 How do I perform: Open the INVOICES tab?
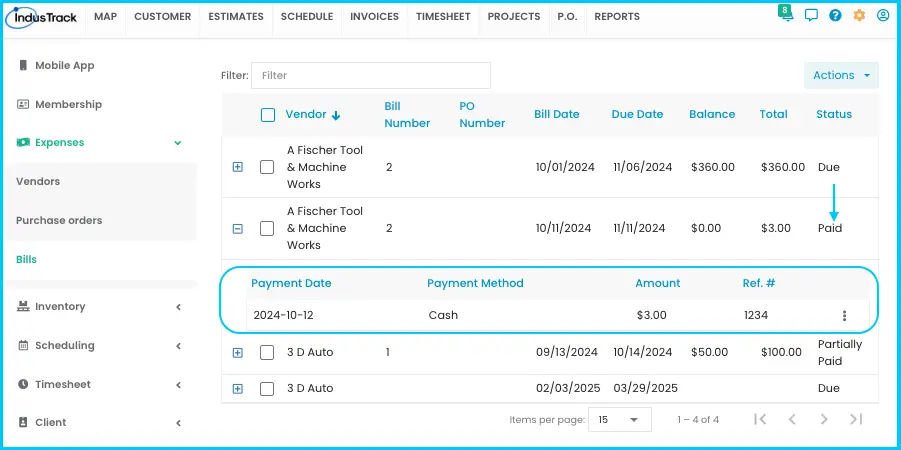pos(375,17)
